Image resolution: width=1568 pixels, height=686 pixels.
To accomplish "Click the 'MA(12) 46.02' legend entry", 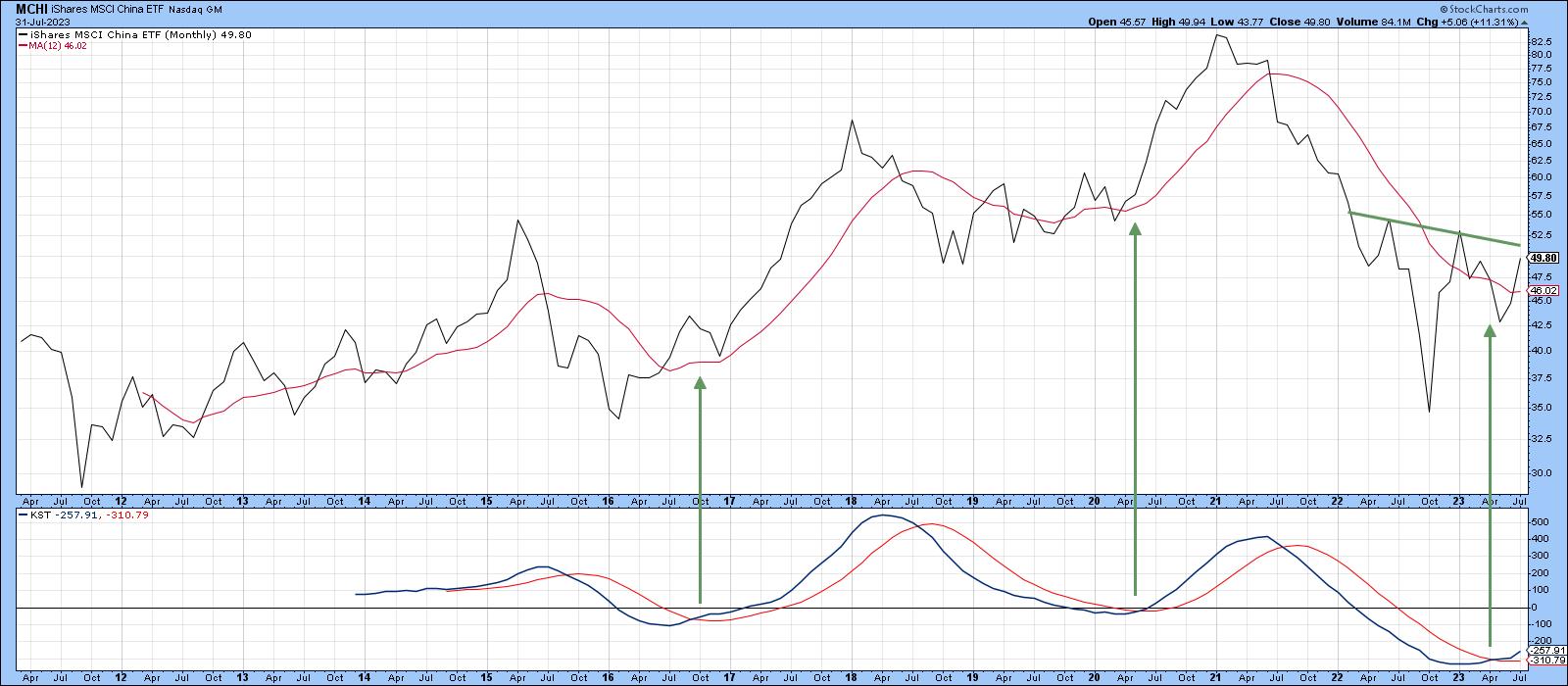I will [58, 45].
